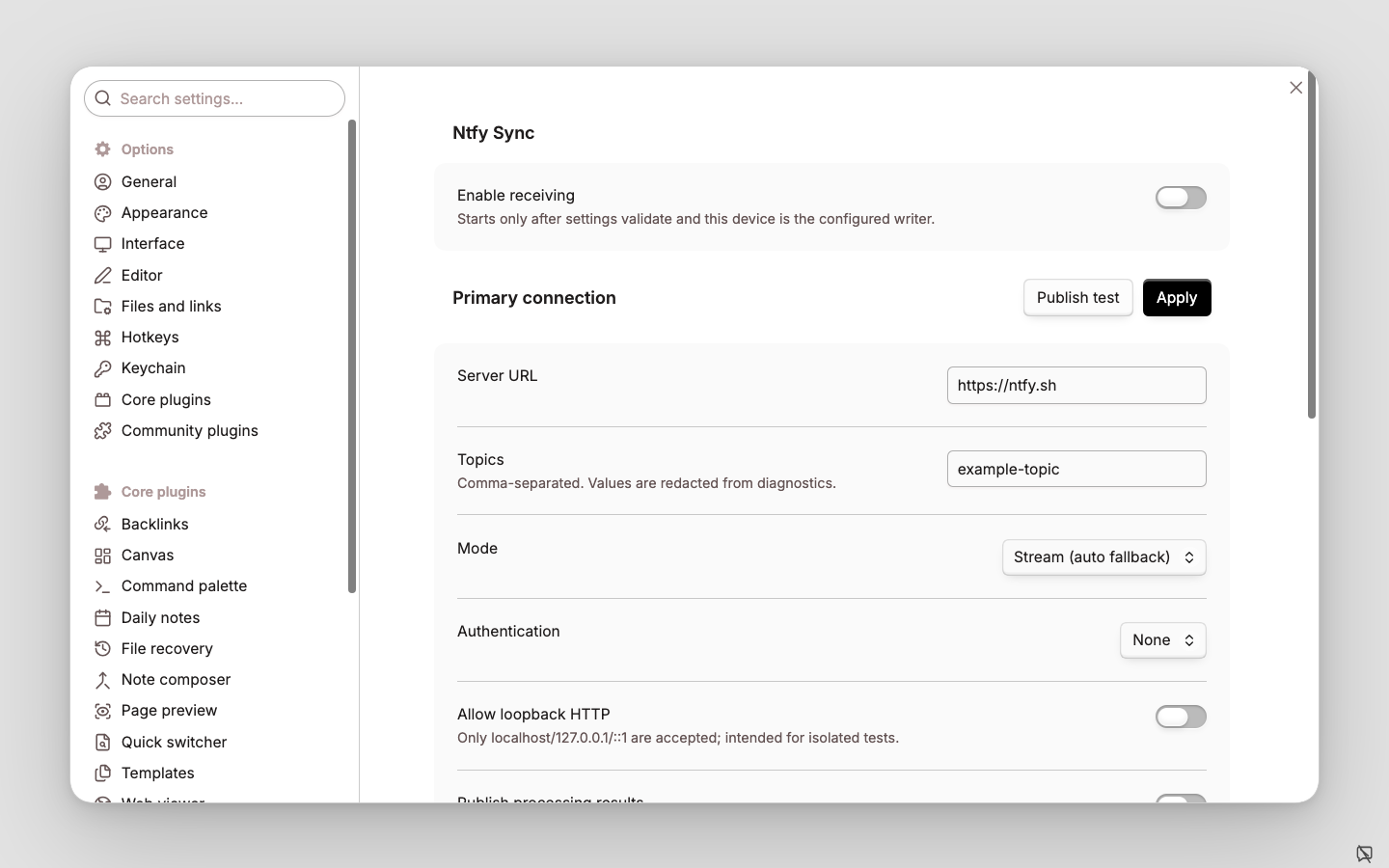Viewport: 1389px width, 868px height.
Task: Open Backlinks plugin settings
Action: coord(214,525)
